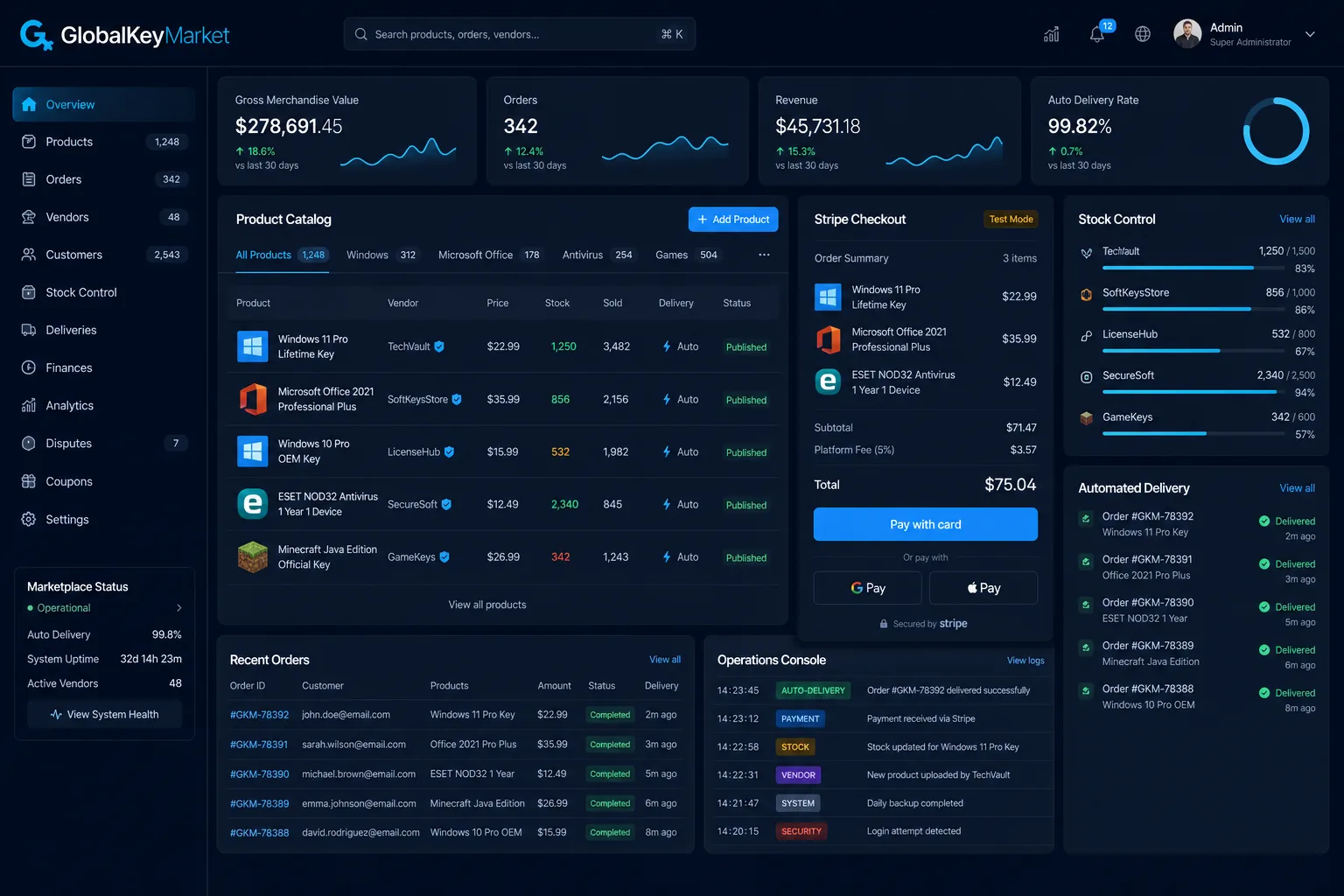The width and height of the screenshot is (1344, 896).
Task: Open View all in Automated Delivery
Action: click(1297, 488)
